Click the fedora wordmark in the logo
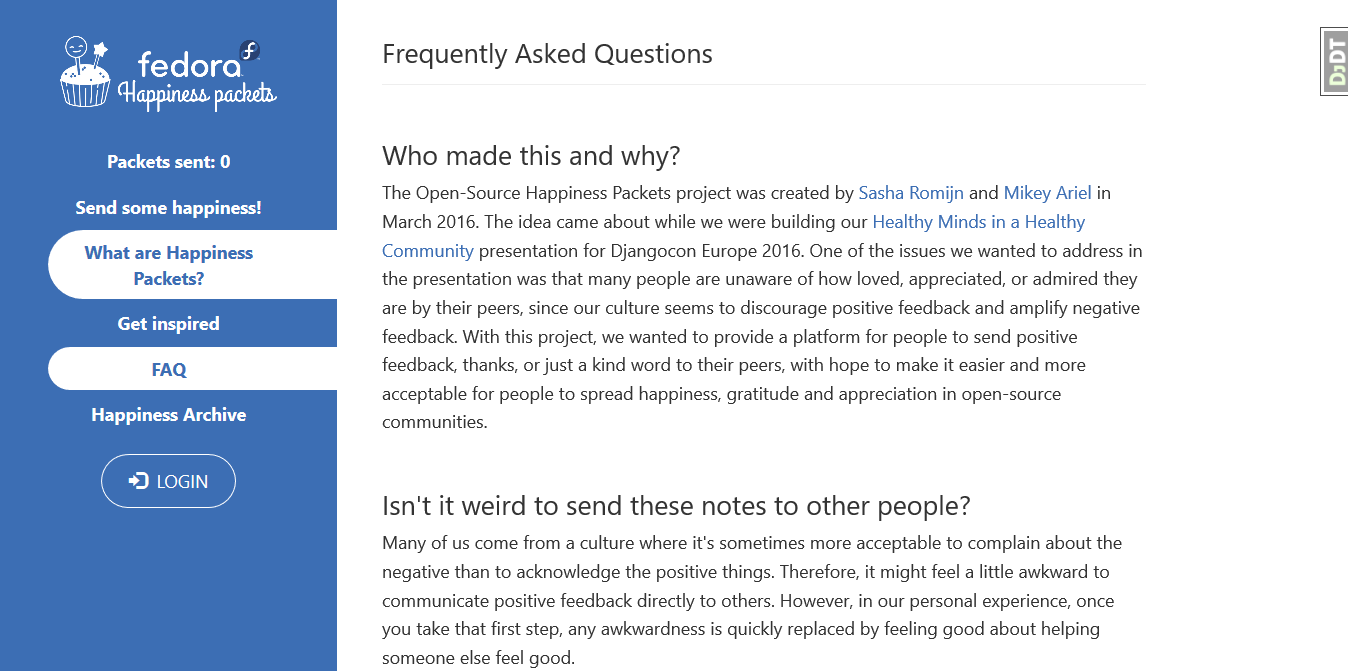The width and height of the screenshot is (1348, 671). (x=190, y=65)
